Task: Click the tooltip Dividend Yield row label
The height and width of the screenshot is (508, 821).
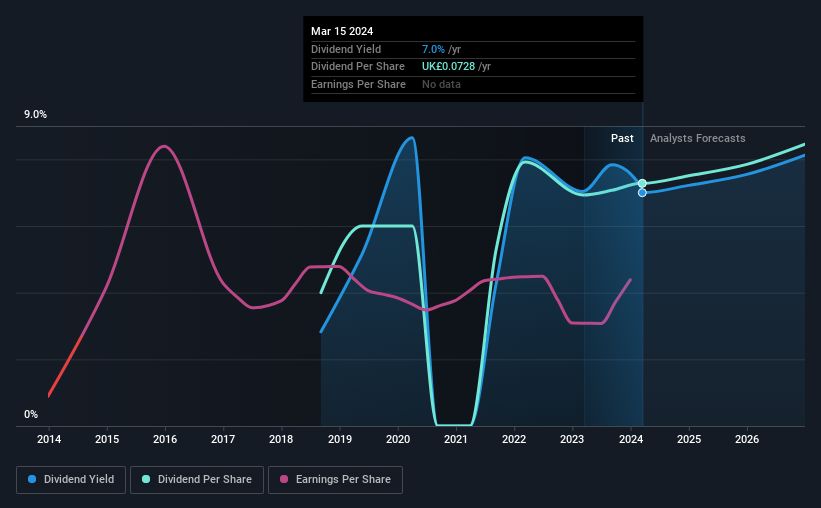Action: [346, 49]
